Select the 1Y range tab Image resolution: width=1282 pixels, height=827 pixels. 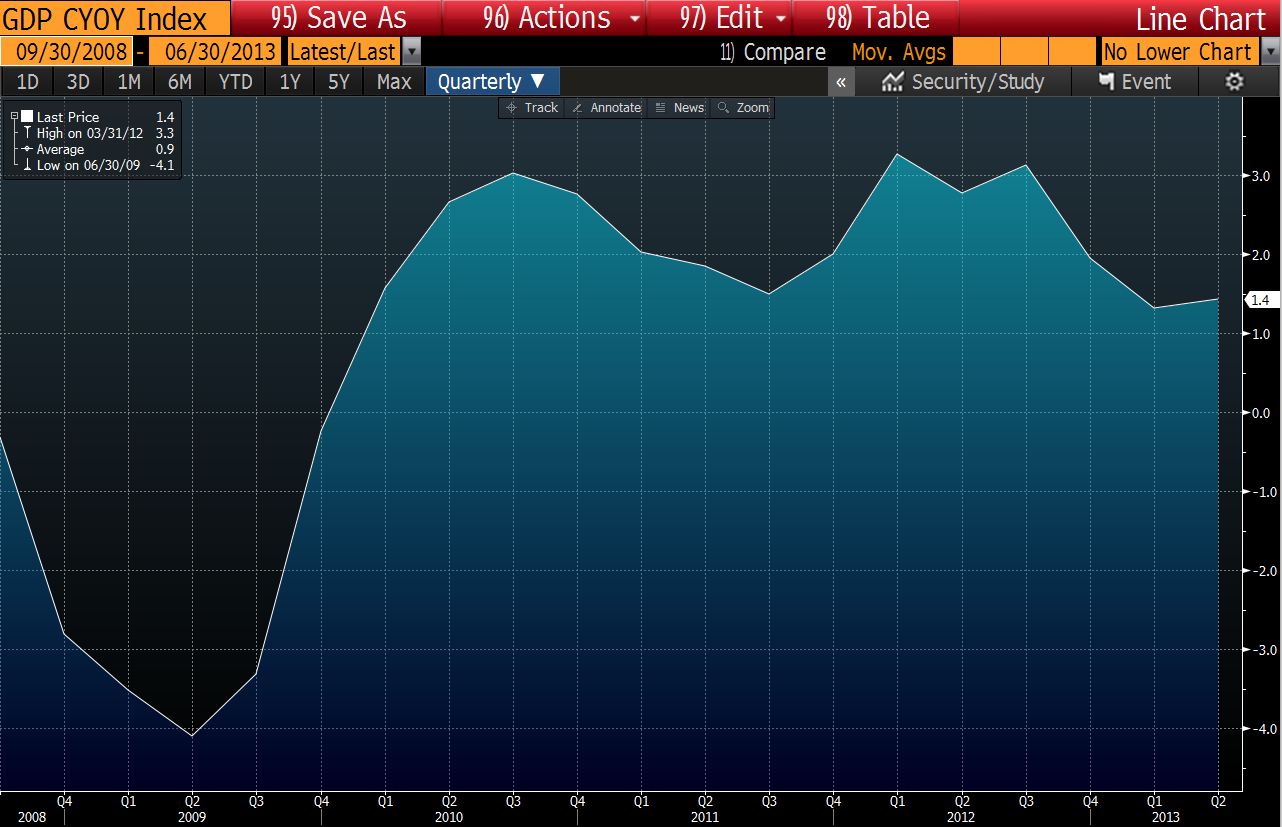click(x=290, y=82)
